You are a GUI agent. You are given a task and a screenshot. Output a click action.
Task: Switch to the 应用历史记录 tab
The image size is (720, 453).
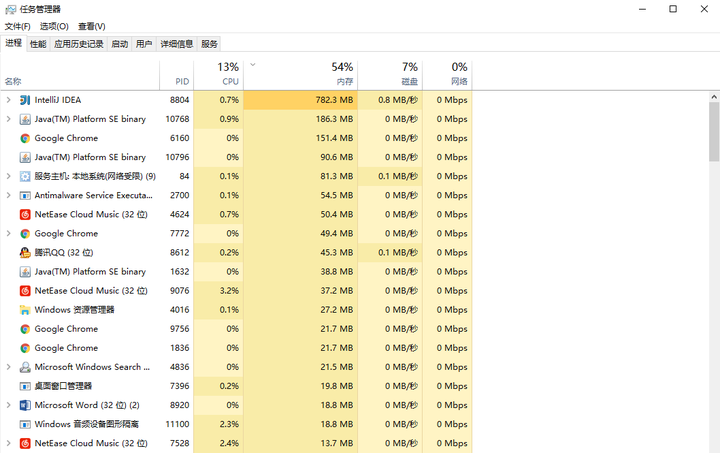pyautogui.click(x=79, y=44)
